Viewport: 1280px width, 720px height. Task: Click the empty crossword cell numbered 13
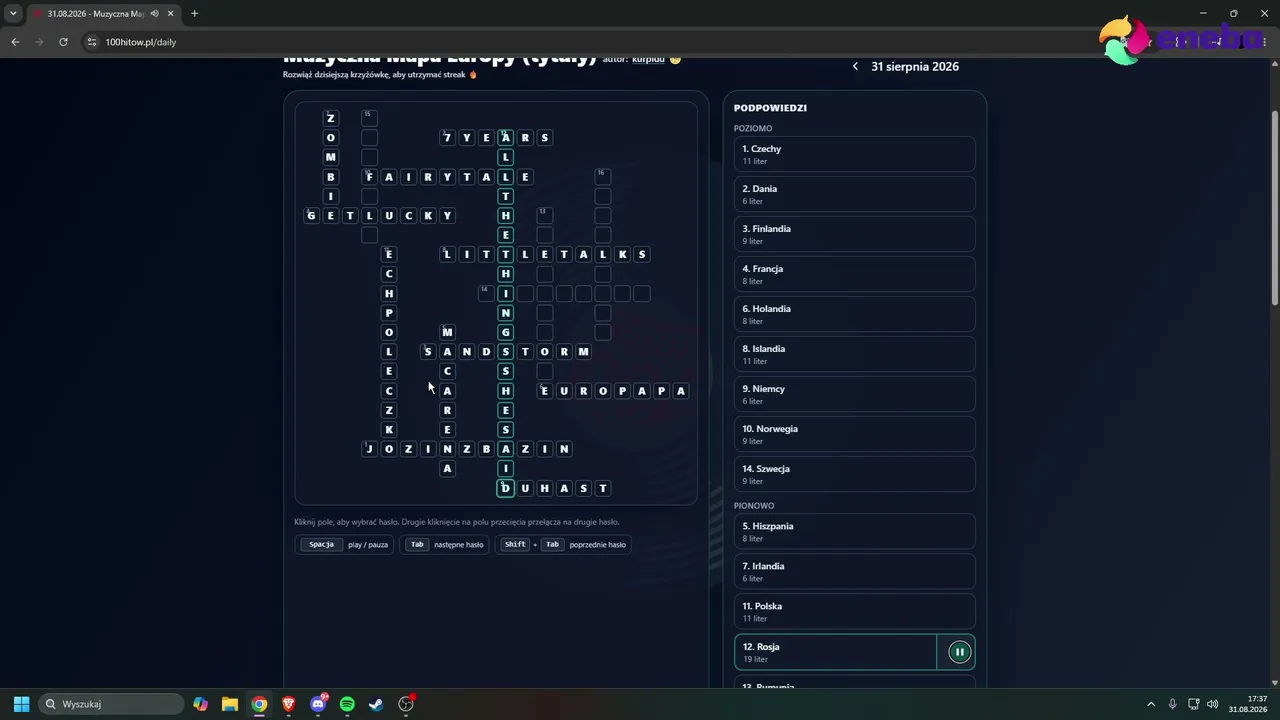[x=545, y=215]
